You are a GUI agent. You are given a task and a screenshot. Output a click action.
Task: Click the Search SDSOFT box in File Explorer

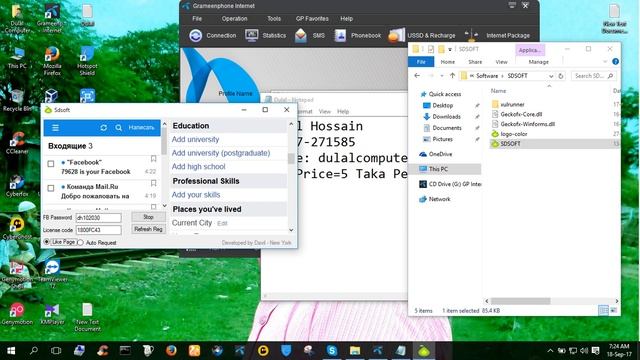593,76
